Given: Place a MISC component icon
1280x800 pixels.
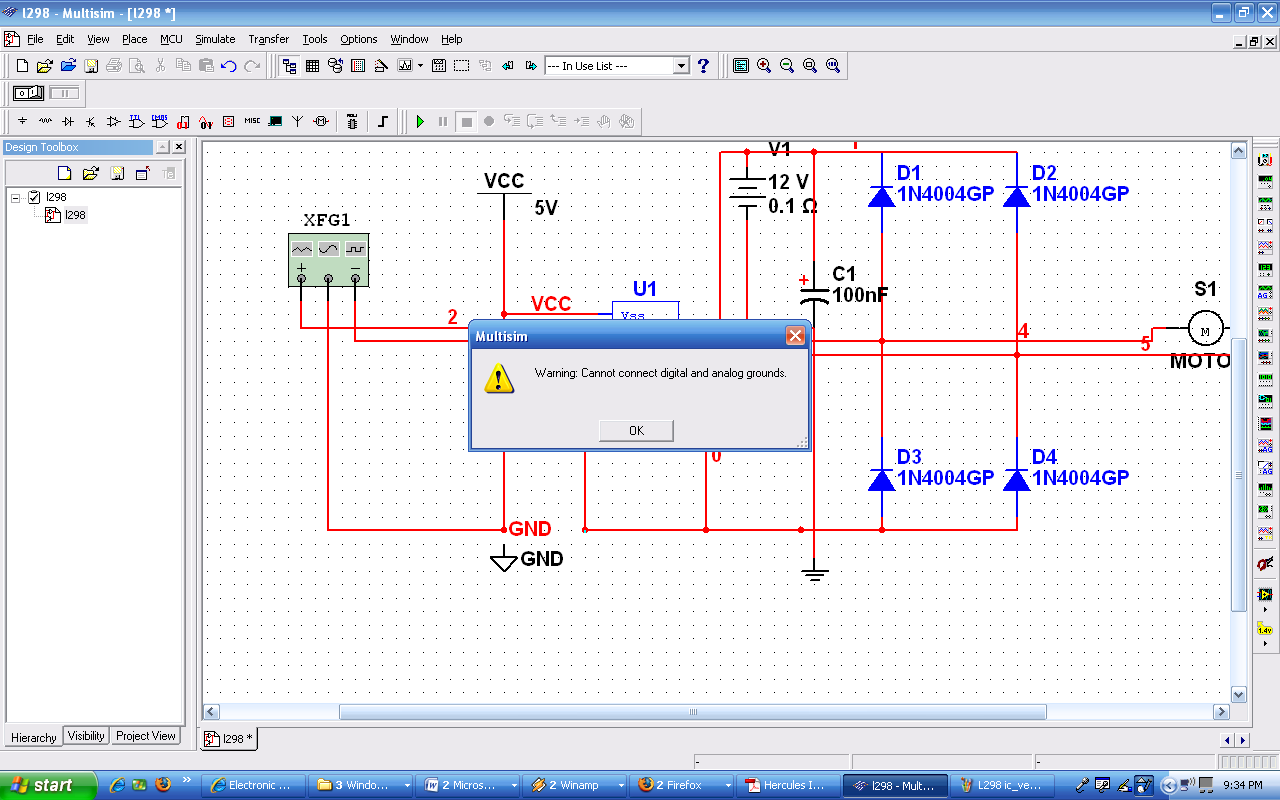Looking at the screenshot, I should click(x=252, y=121).
